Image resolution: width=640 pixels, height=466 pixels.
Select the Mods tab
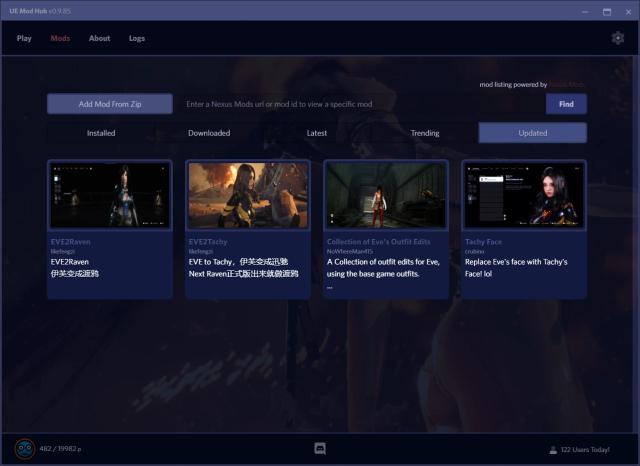pyautogui.click(x=60, y=38)
